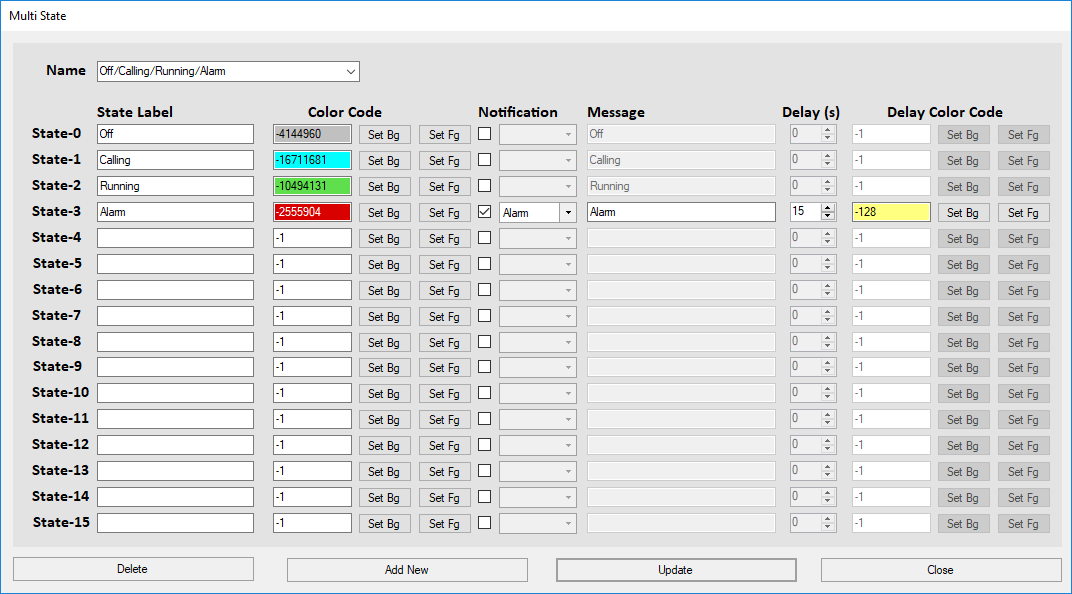Viewport: 1072px width, 594px height.
Task: Click the Add New button
Action: [407, 569]
